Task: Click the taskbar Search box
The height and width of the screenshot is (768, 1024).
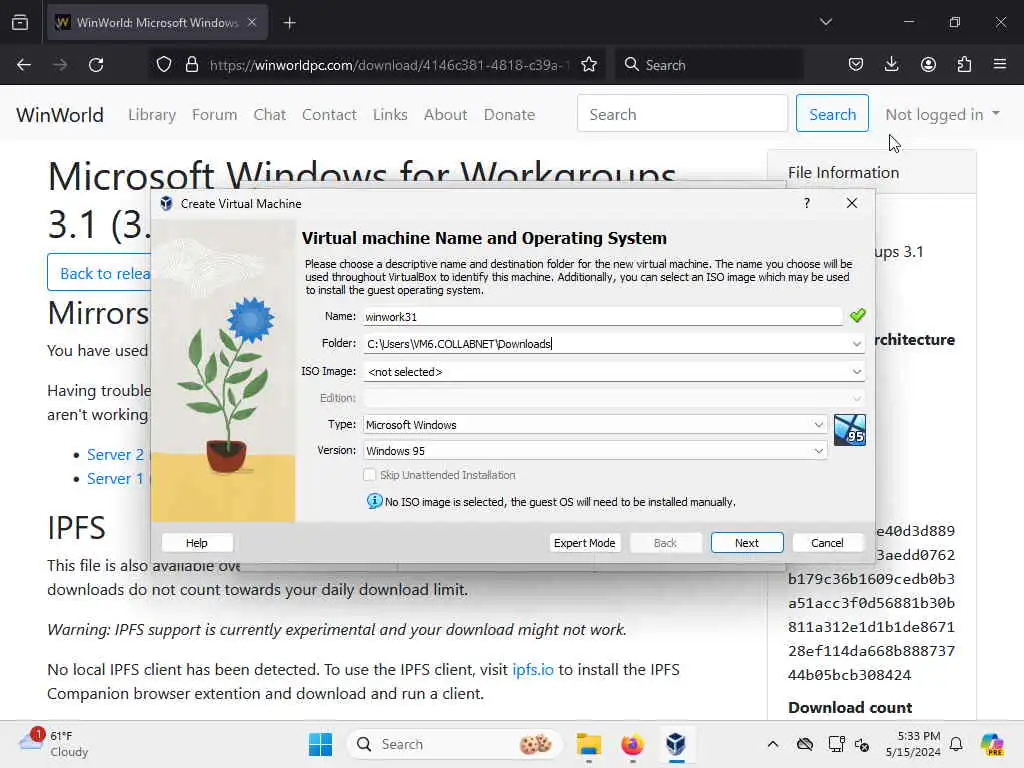Action: [x=454, y=744]
